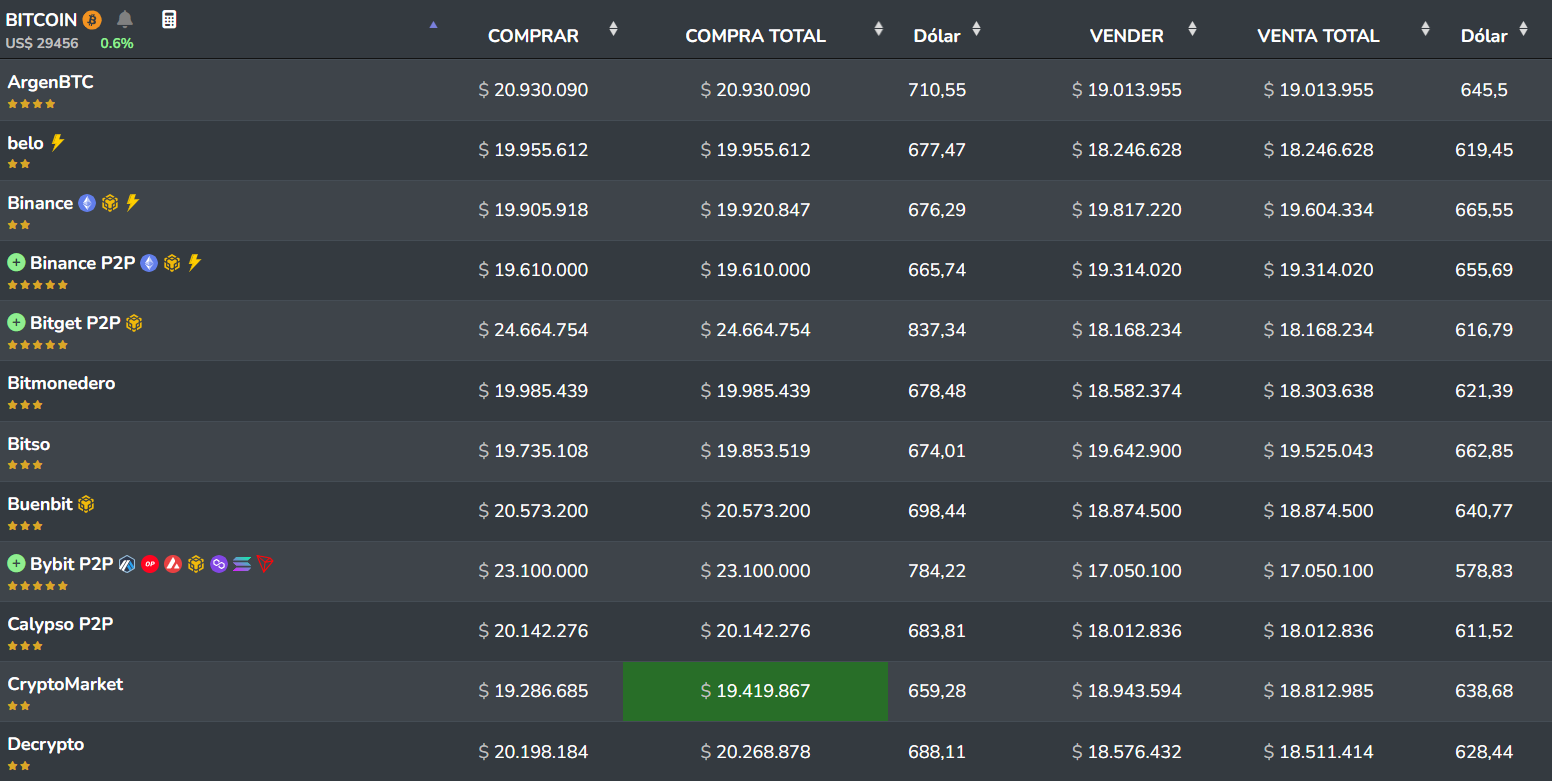Click the purple Polygon icon beside Bybit P2P
Viewport: 1552px width, 781px height.
(219, 564)
